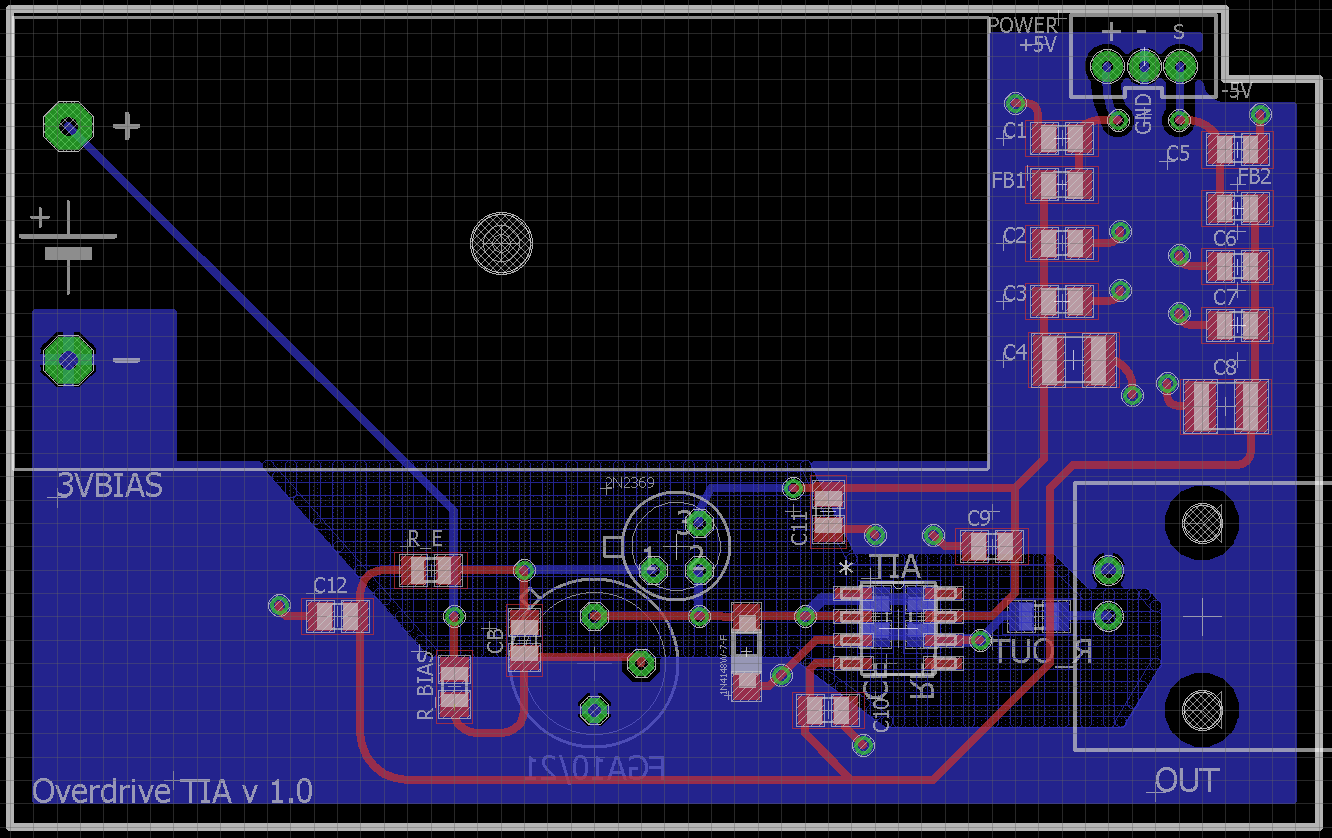Click the via left of C9

tap(934, 534)
